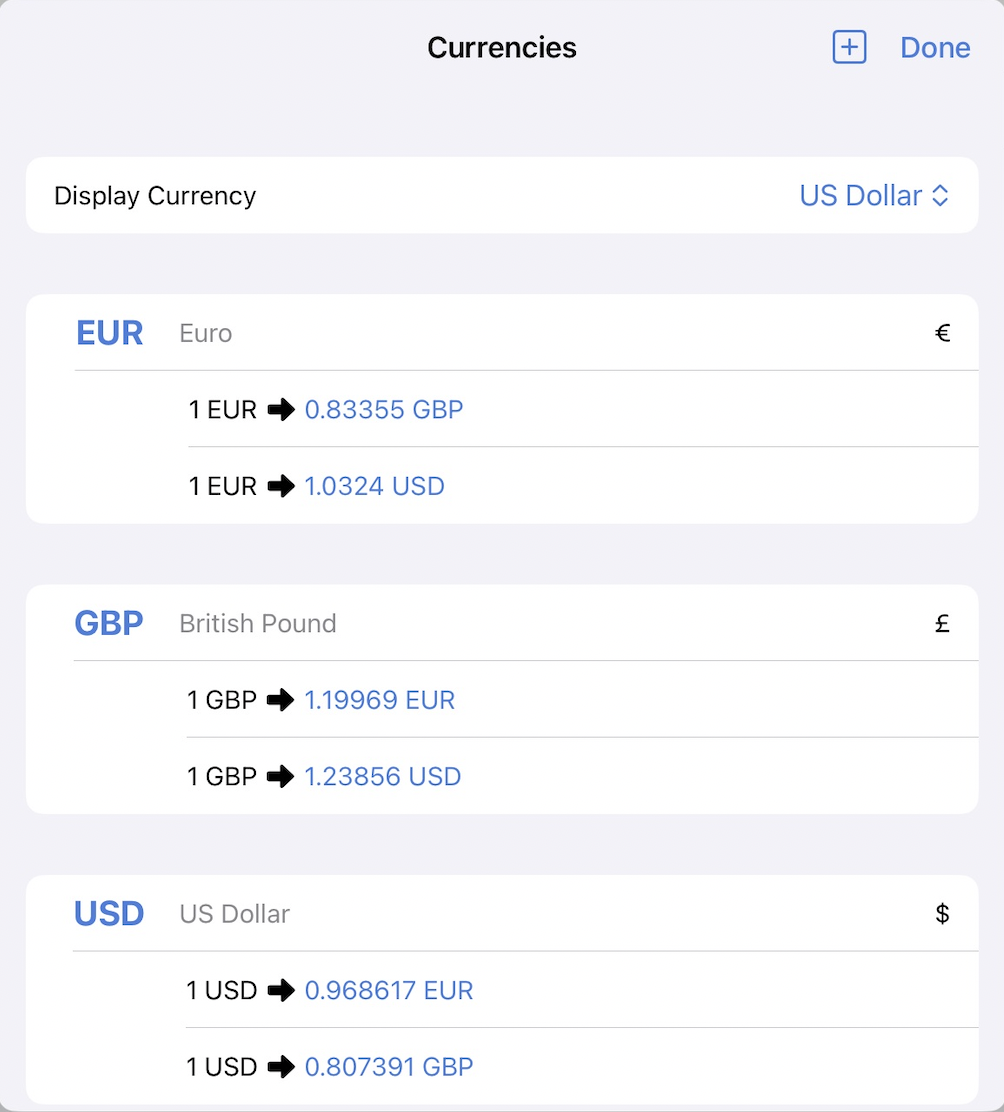Click the British Pound name field
This screenshot has width=1004, height=1112.
click(258, 624)
